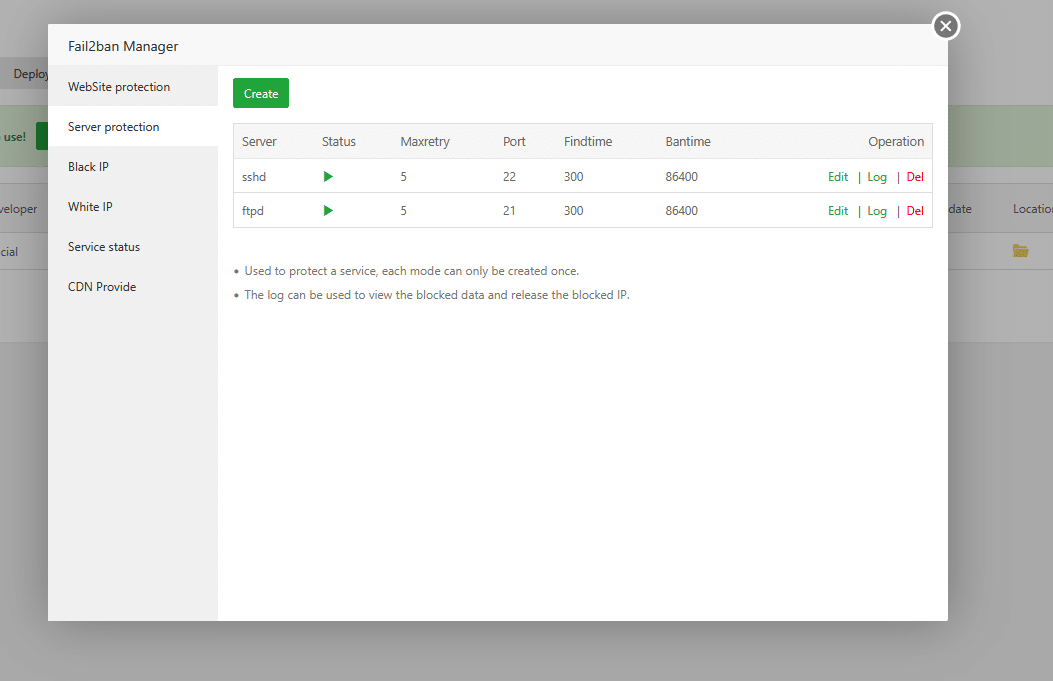
Task: Open folder icon in background page
Action: point(1020,251)
